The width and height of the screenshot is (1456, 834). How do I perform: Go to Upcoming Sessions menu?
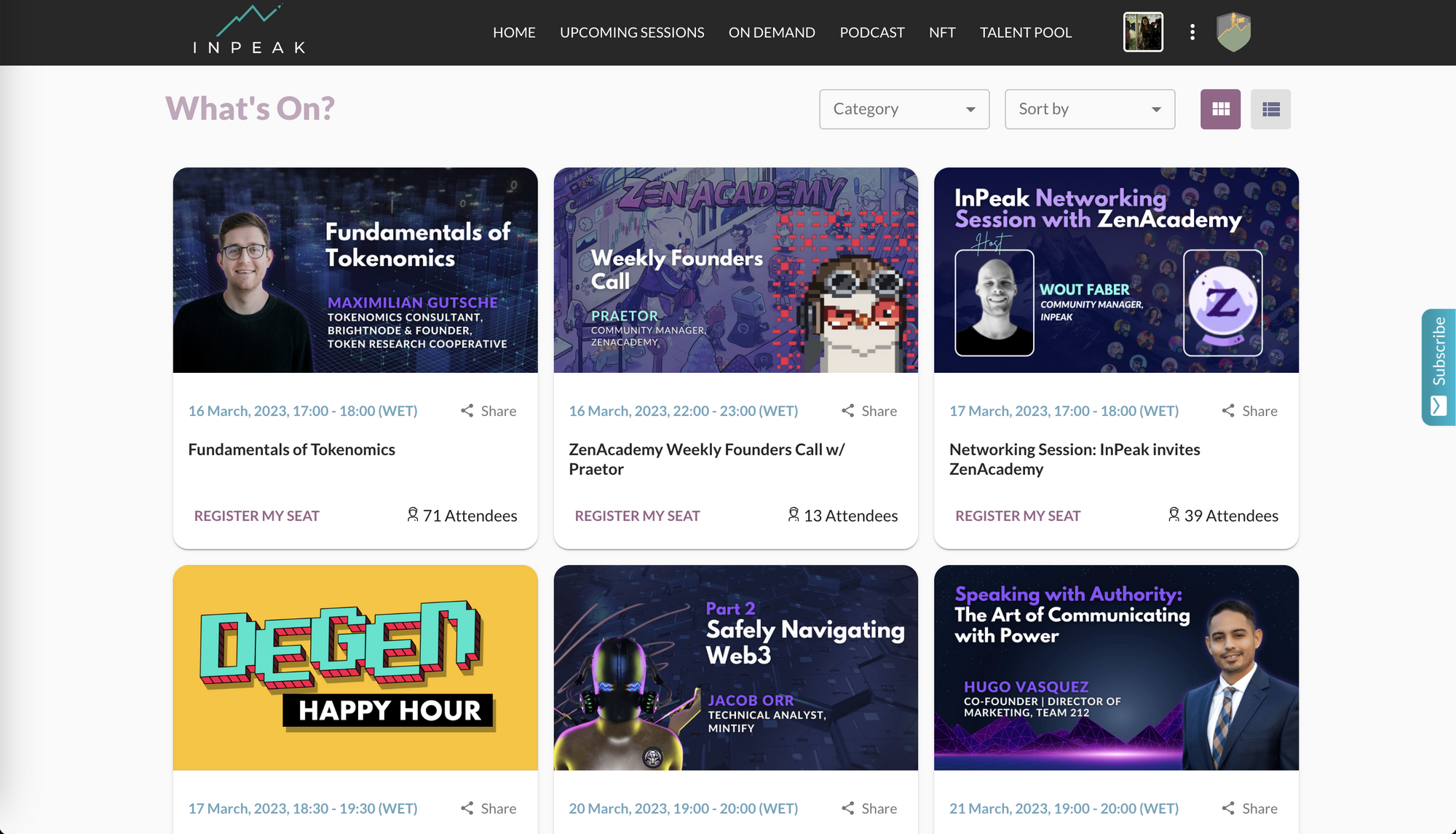click(x=632, y=33)
